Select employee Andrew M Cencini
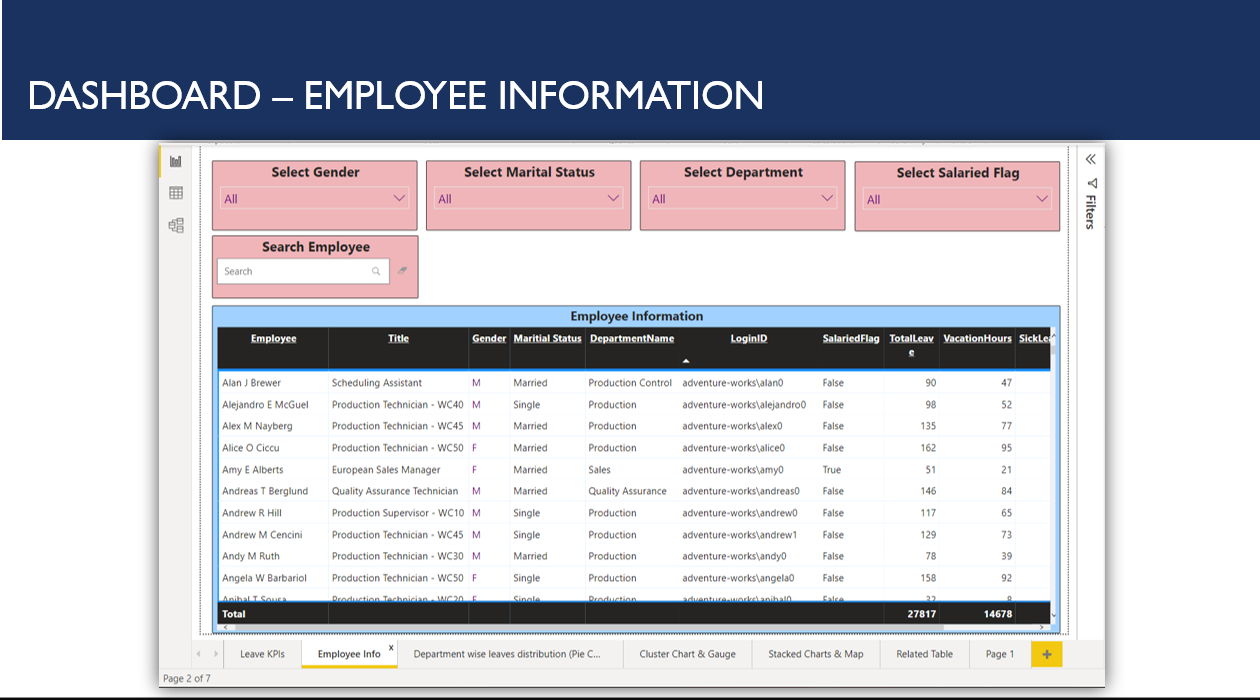The height and width of the screenshot is (700, 1260). [x=262, y=535]
